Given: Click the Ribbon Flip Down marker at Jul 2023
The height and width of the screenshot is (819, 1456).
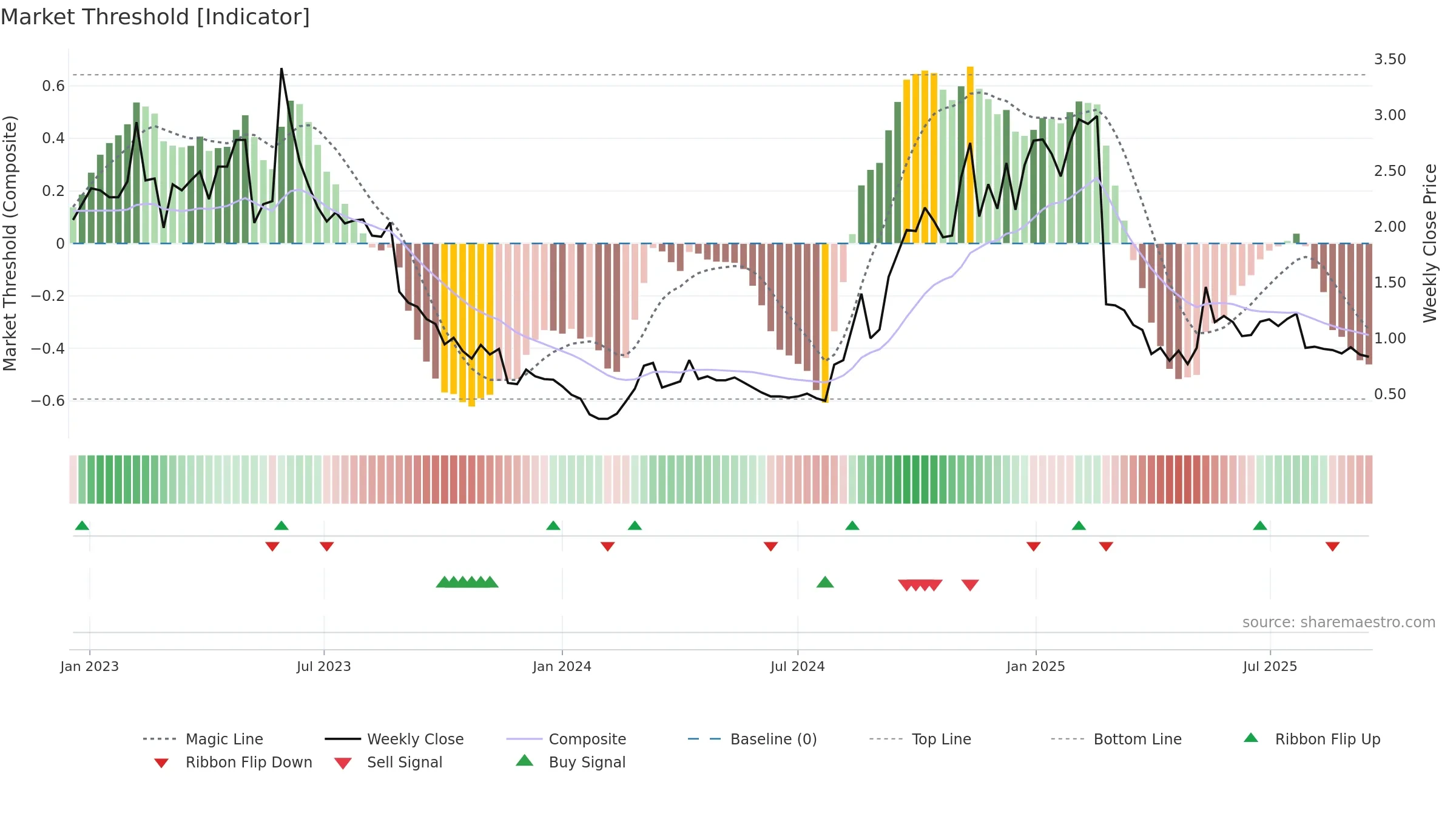Looking at the screenshot, I should [x=327, y=547].
